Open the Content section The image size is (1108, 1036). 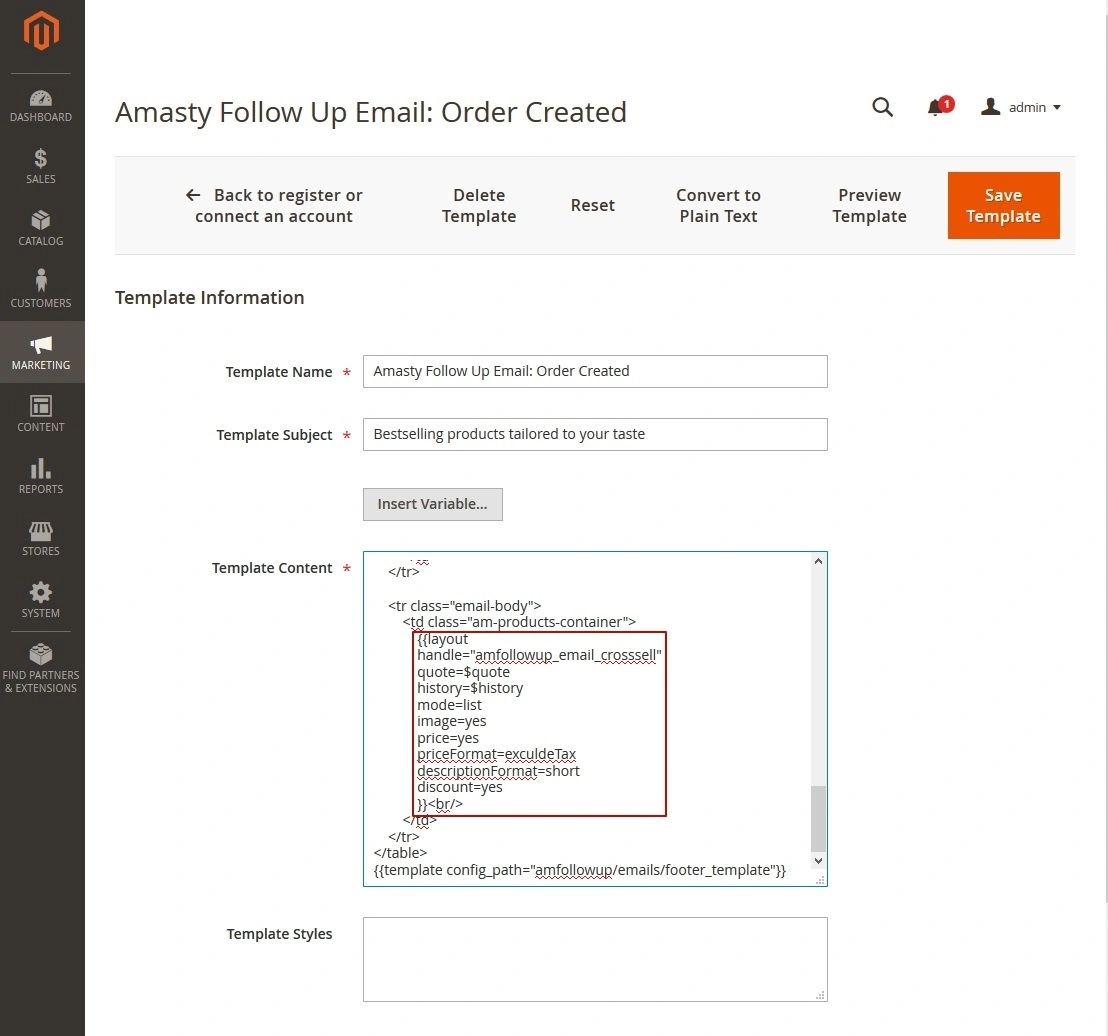point(40,414)
